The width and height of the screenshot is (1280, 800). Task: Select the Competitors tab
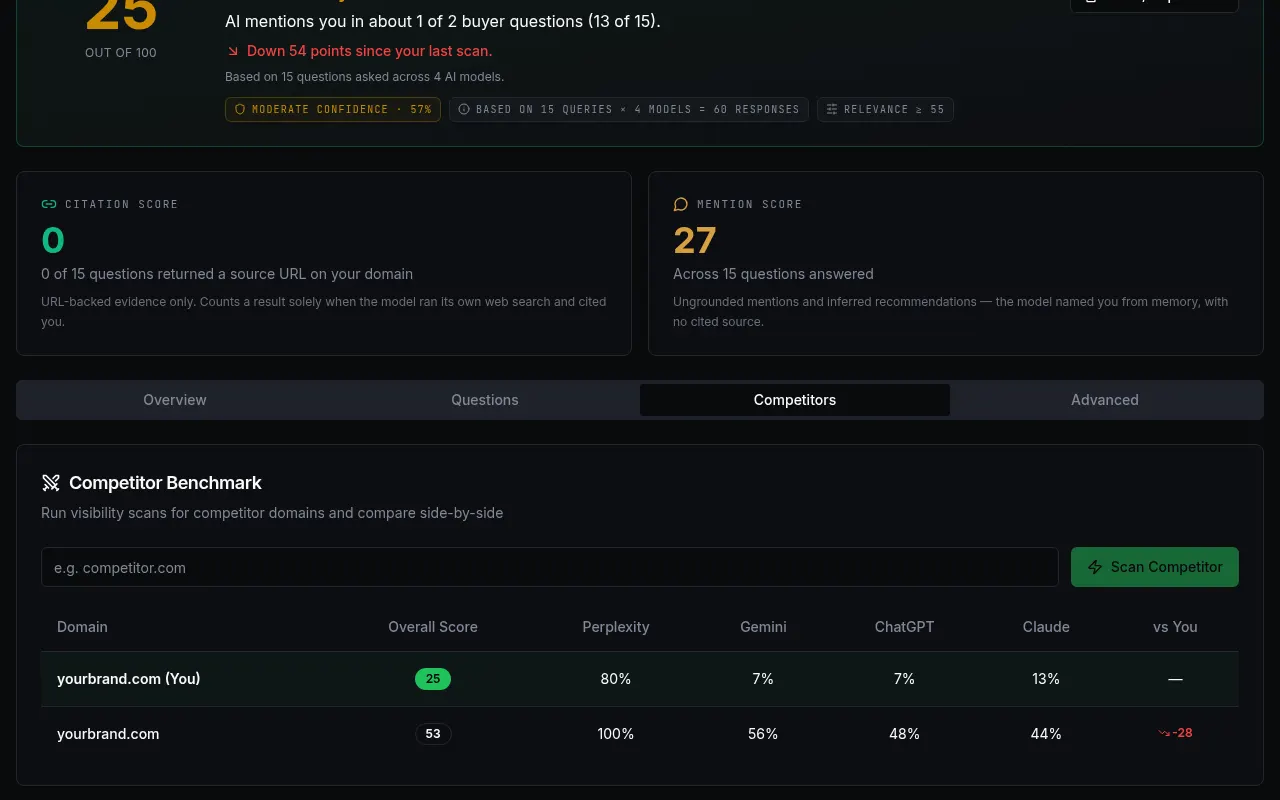tap(795, 400)
